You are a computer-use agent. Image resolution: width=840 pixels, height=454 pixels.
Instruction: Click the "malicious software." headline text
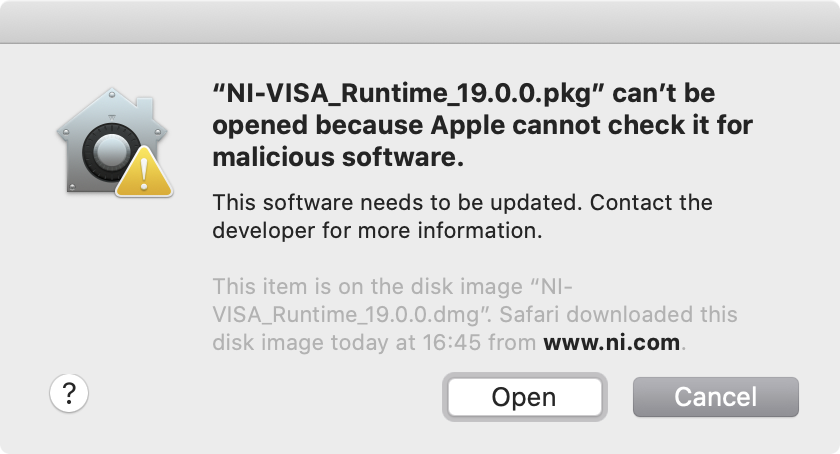[338, 157]
